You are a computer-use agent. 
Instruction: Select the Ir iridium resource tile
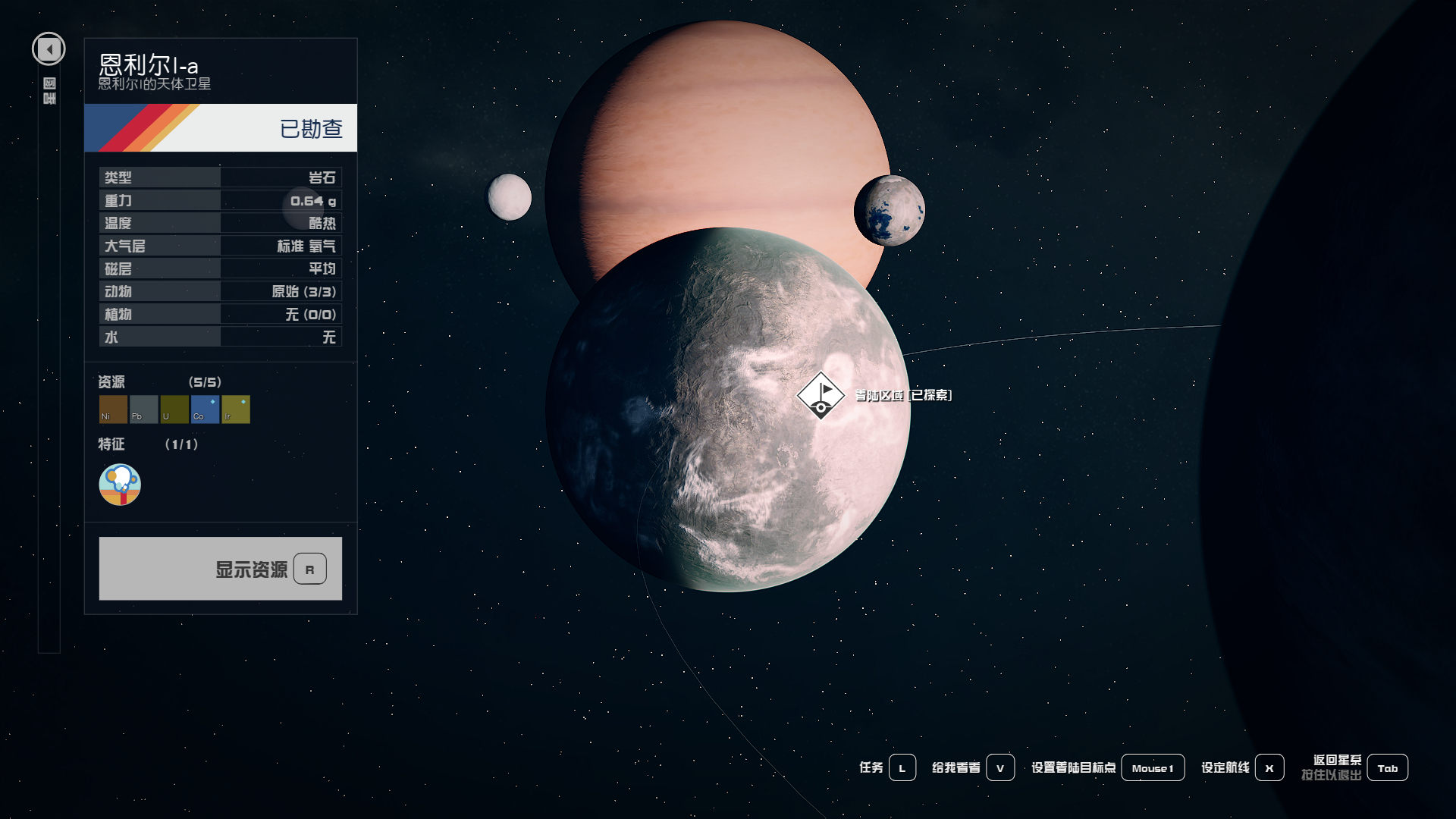tap(236, 409)
